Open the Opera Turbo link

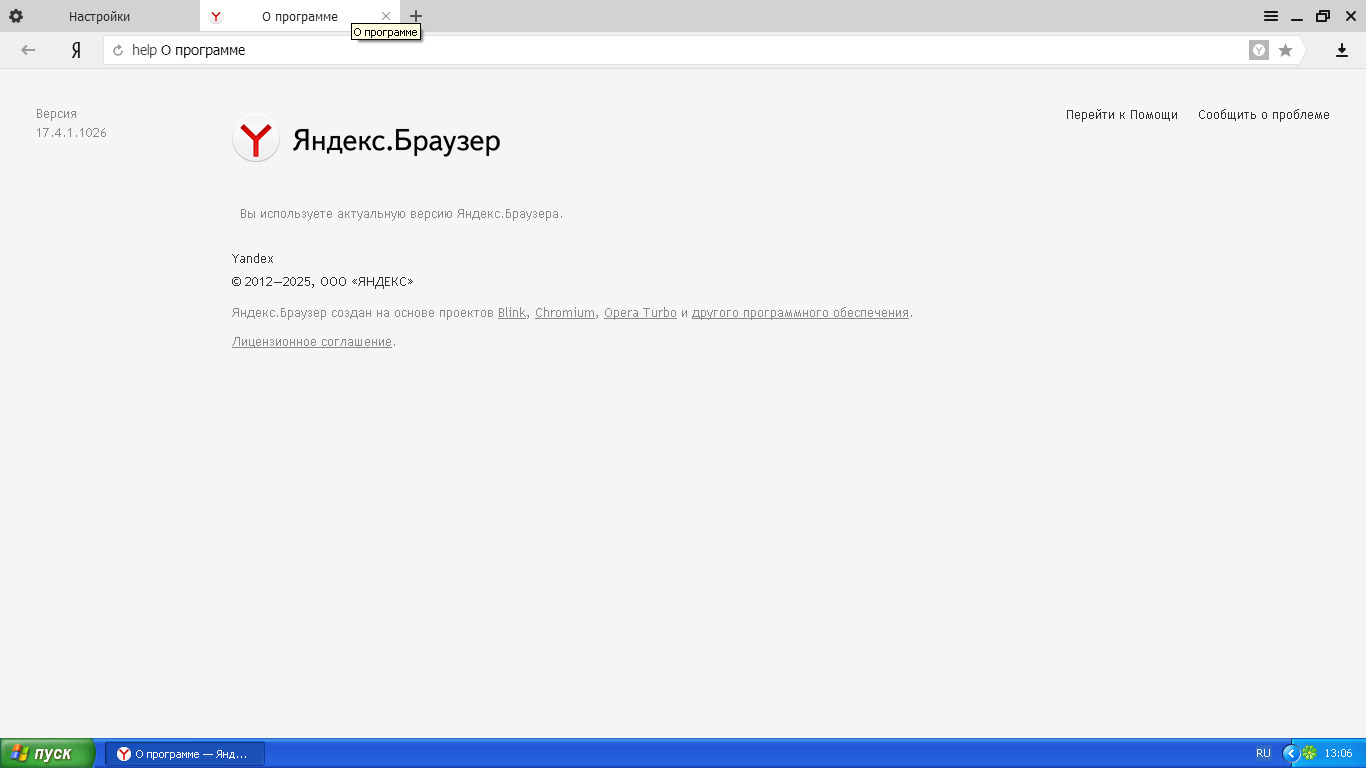640,313
